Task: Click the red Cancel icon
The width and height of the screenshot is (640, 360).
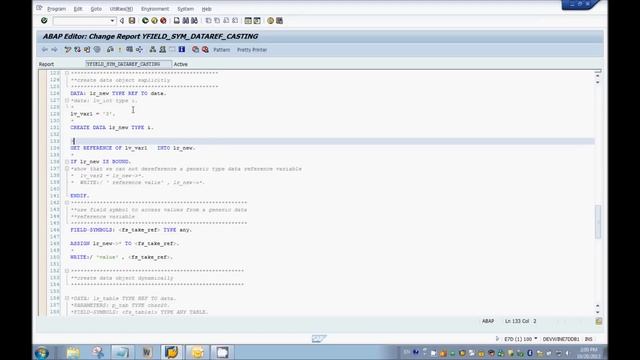Action: tap(163, 20)
